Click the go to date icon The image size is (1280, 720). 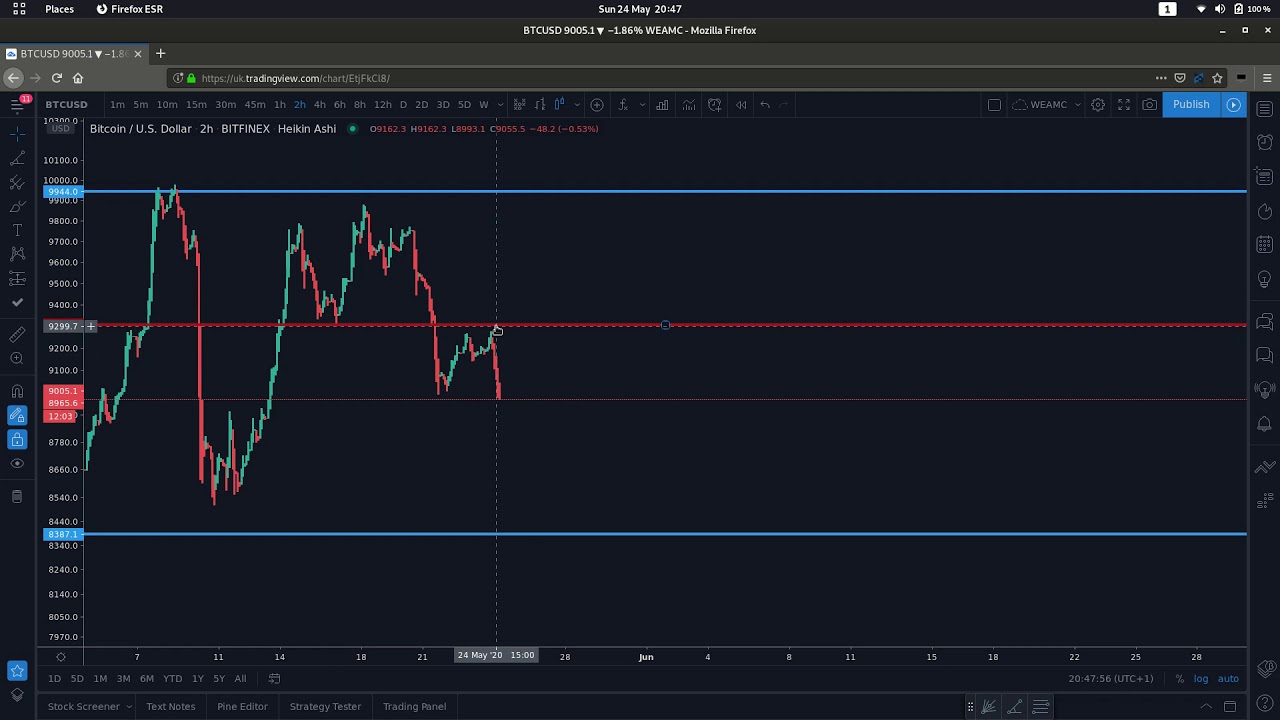(274, 678)
